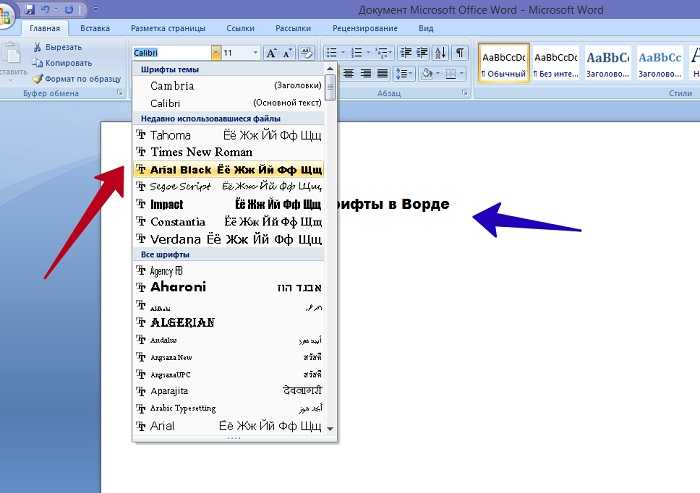The width and height of the screenshot is (700, 493).
Task: Switch to the Вставка tab
Action: click(95, 28)
